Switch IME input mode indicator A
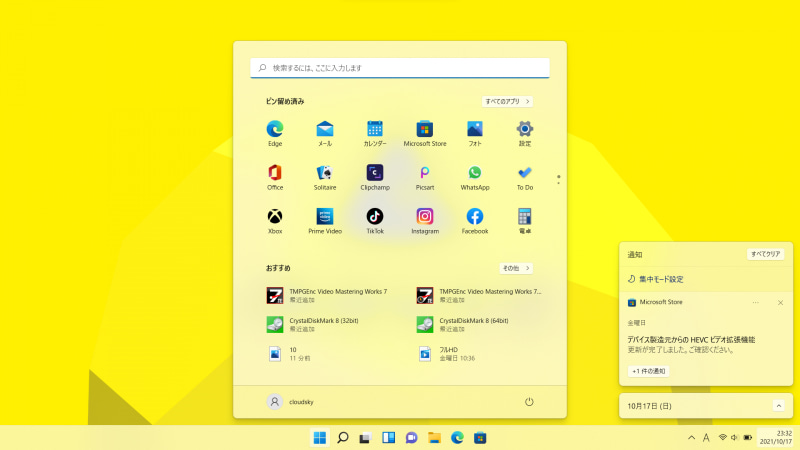Screen dimensions: 800x450 (x=706, y=438)
